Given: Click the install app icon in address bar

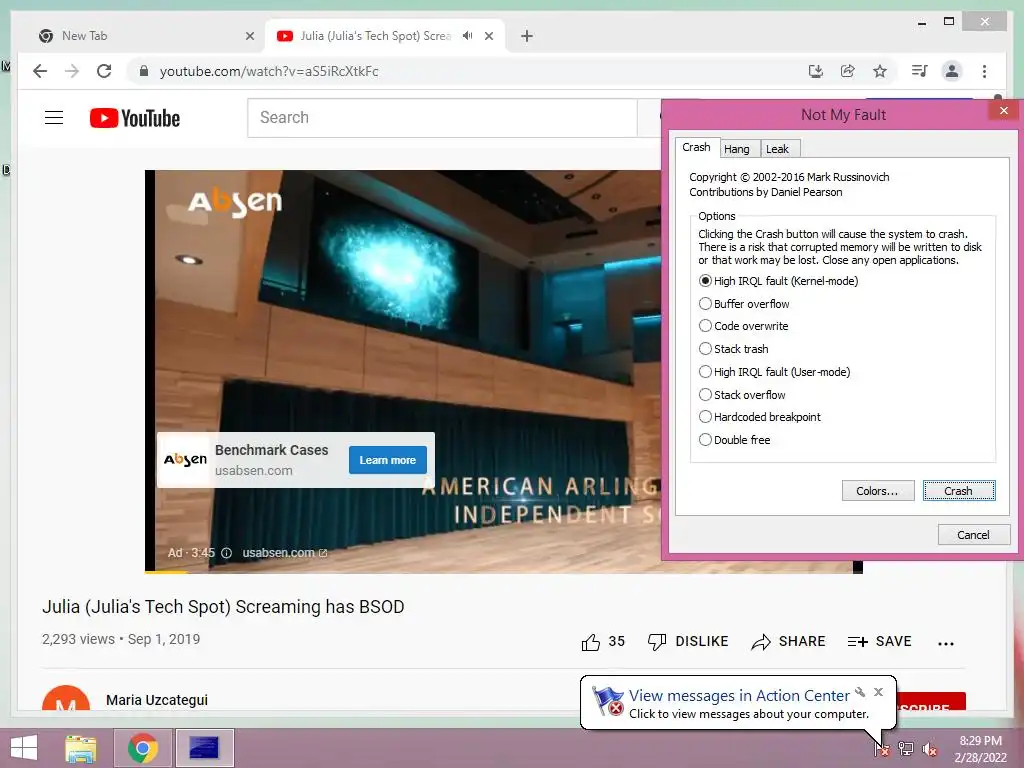Looking at the screenshot, I should pyautogui.click(x=816, y=71).
